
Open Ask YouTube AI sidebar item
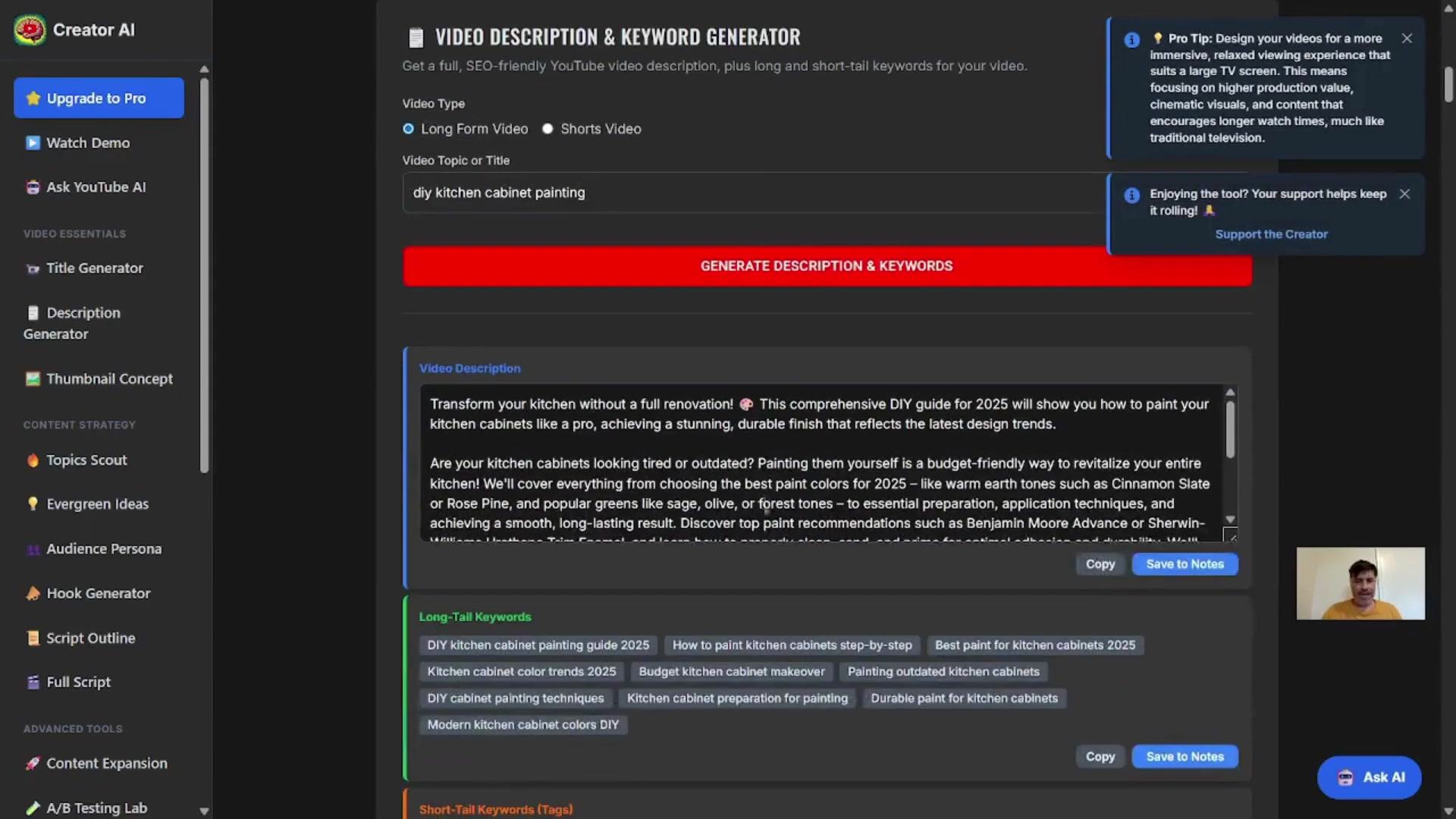[x=95, y=187]
